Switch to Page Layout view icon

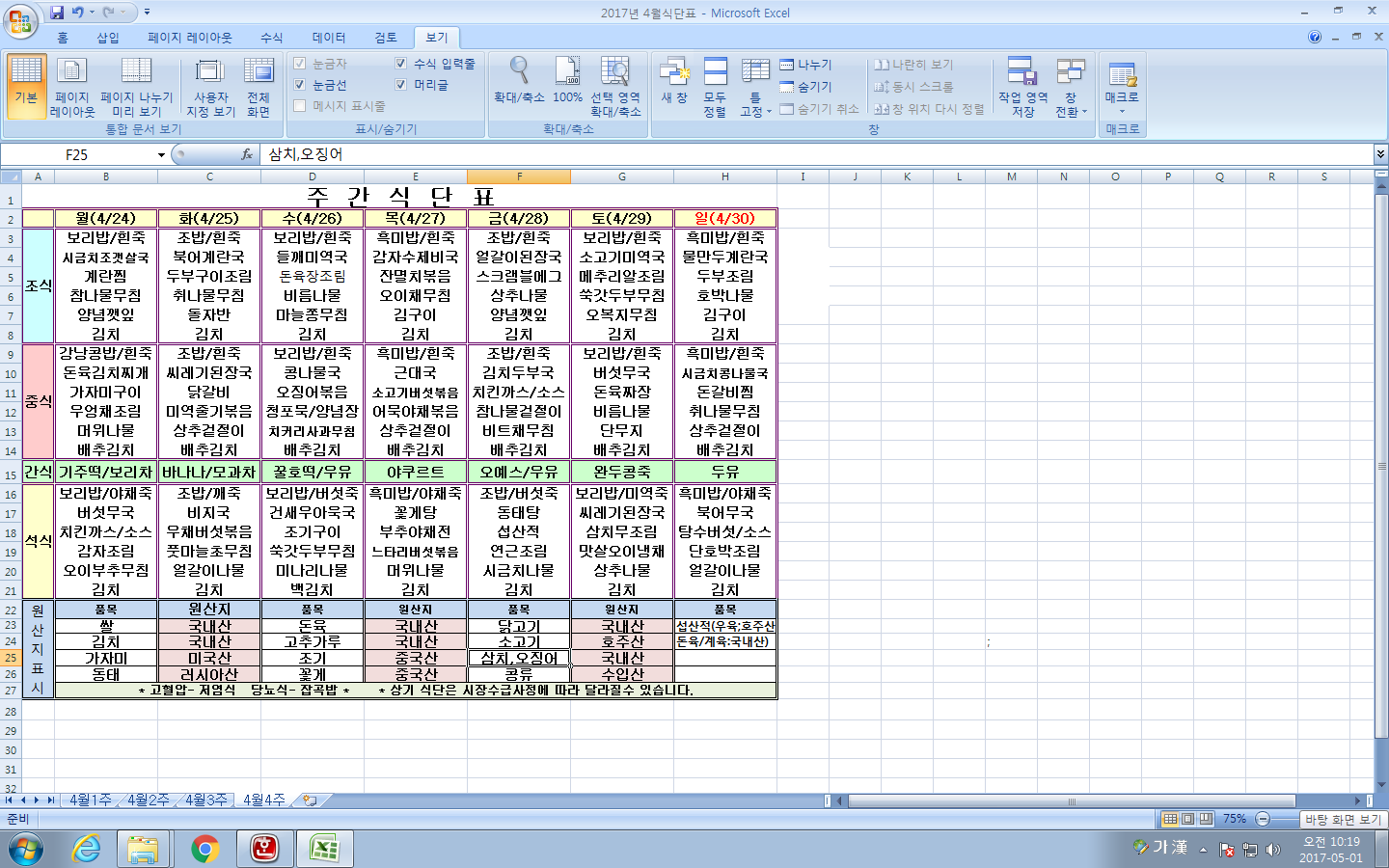(72, 86)
